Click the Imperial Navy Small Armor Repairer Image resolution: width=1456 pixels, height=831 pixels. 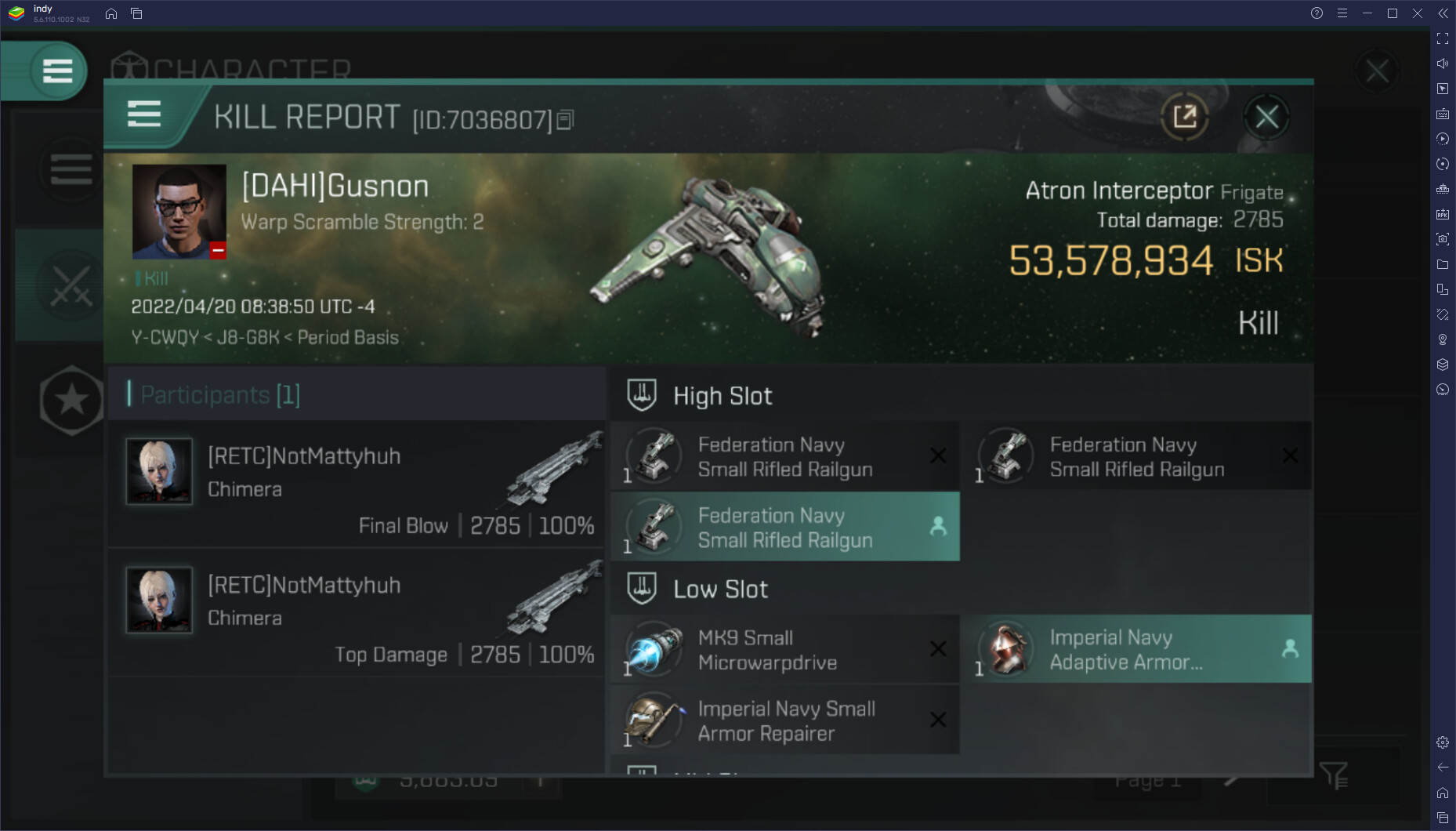(x=784, y=720)
